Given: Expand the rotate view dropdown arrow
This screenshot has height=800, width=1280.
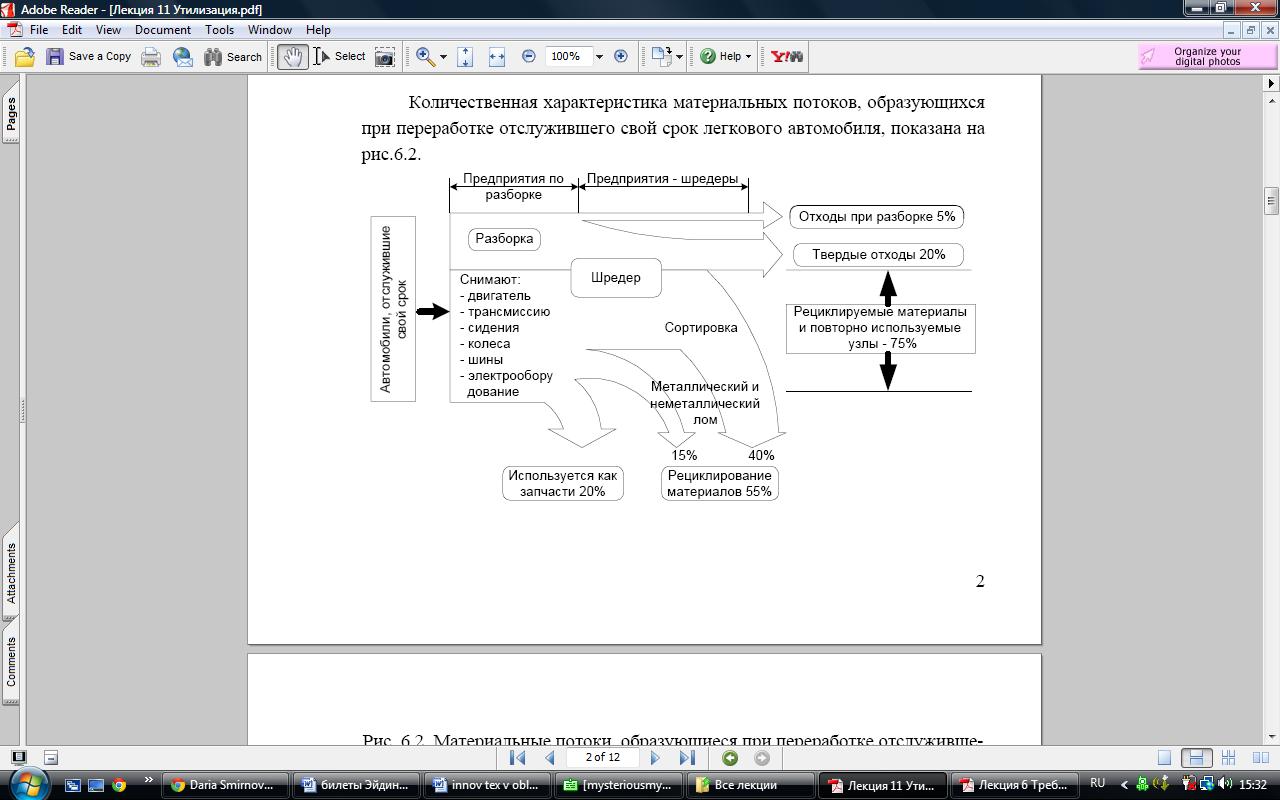Looking at the screenshot, I should click(x=680, y=57).
